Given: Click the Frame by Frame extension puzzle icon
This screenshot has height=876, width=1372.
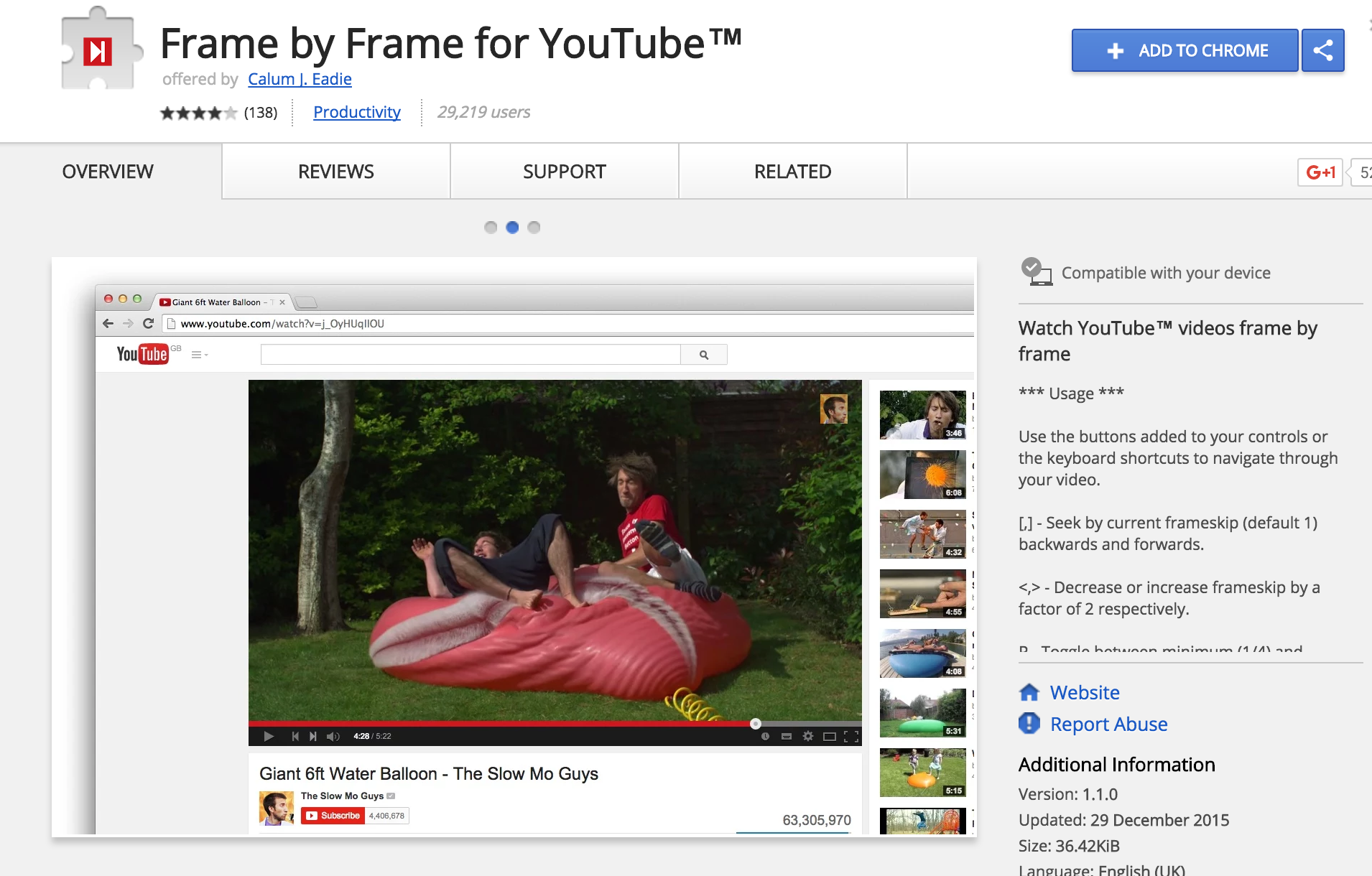Looking at the screenshot, I should click(101, 50).
